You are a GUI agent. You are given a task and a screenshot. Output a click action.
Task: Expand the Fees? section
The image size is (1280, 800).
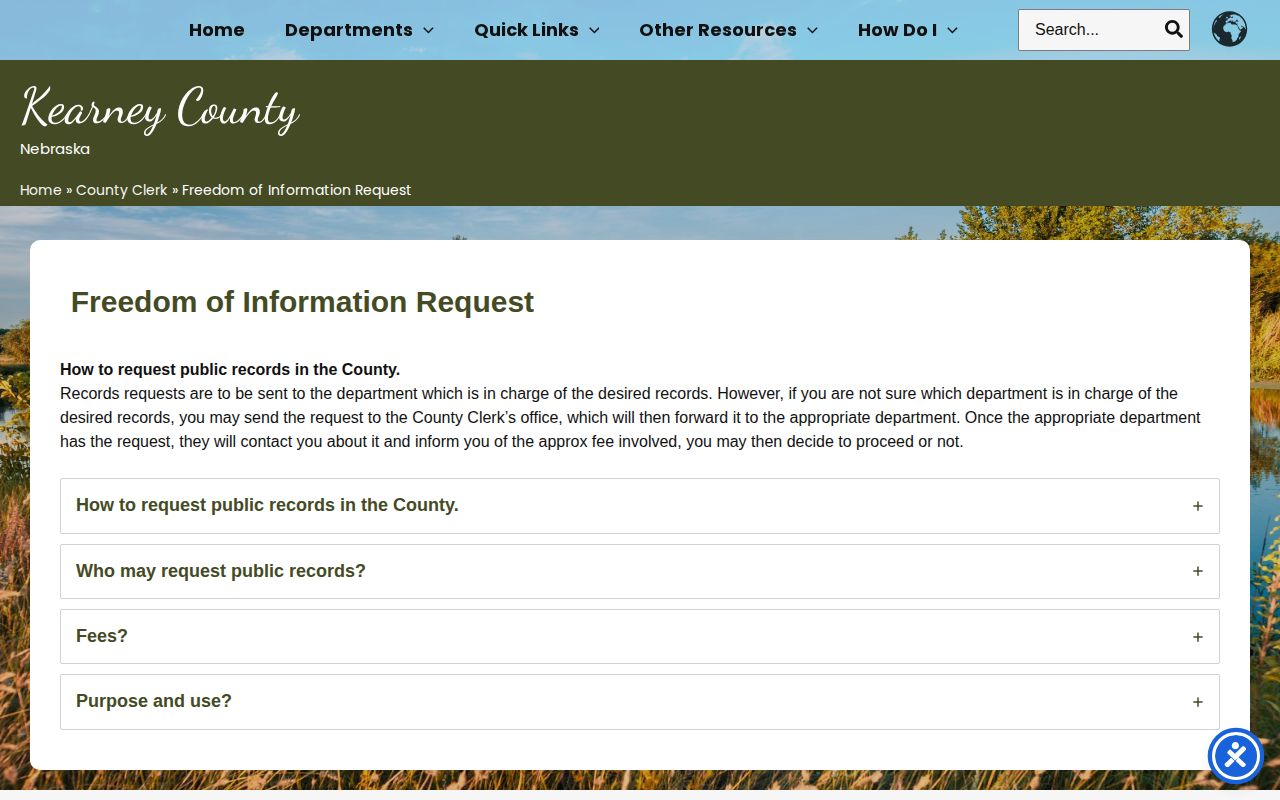pos(640,636)
